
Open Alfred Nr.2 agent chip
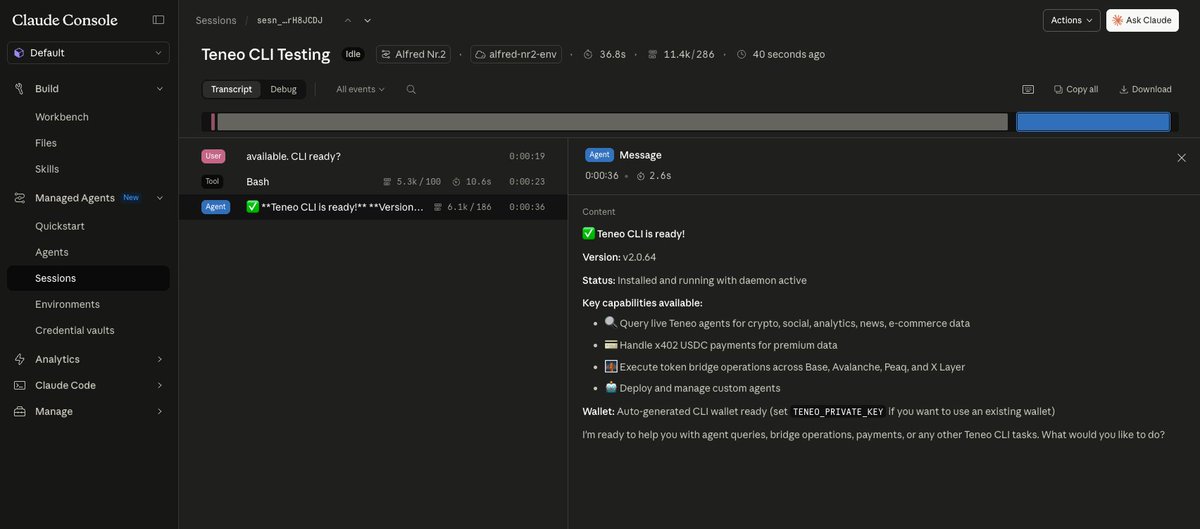click(x=414, y=54)
